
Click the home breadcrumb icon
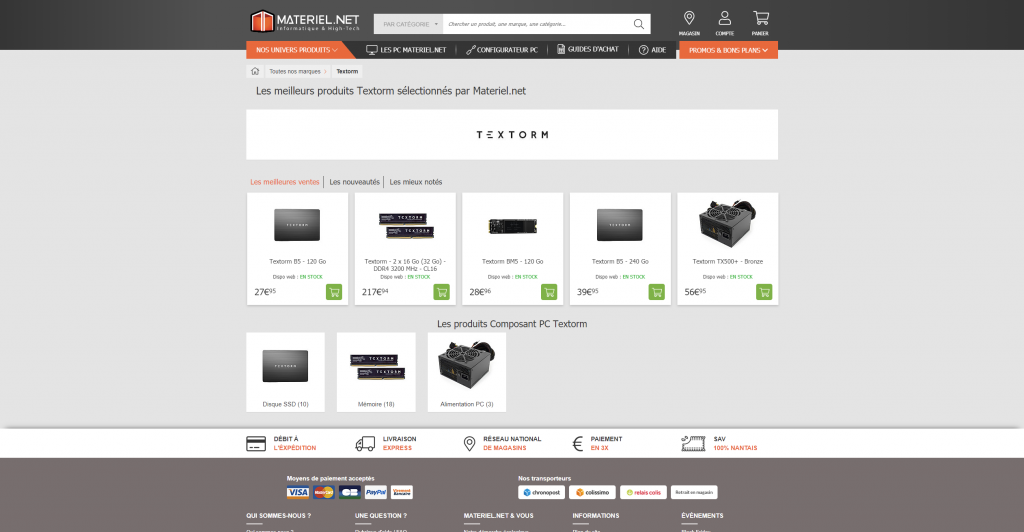point(255,71)
